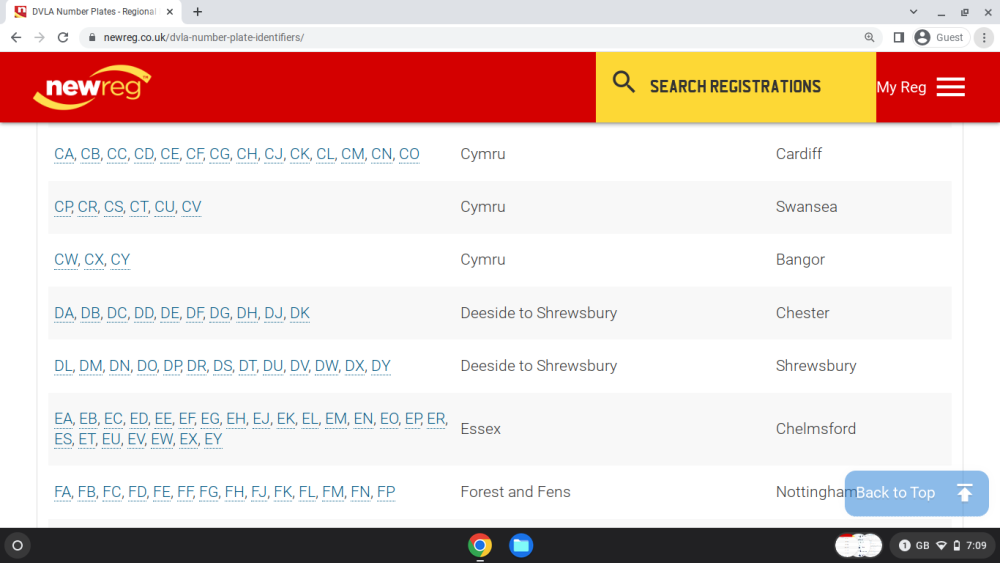Screen dimensions: 1000x563
Task: Select the Shrewsbury office text
Action: pos(816,366)
